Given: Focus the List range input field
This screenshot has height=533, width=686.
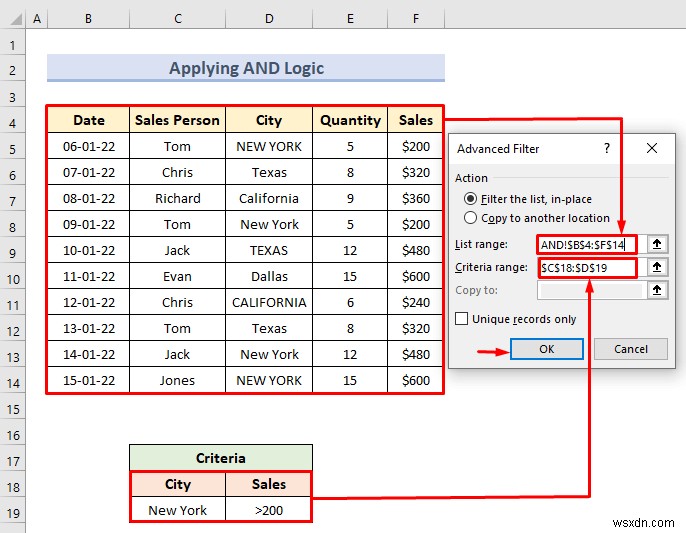Looking at the screenshot, I should [x=587, y=245].
